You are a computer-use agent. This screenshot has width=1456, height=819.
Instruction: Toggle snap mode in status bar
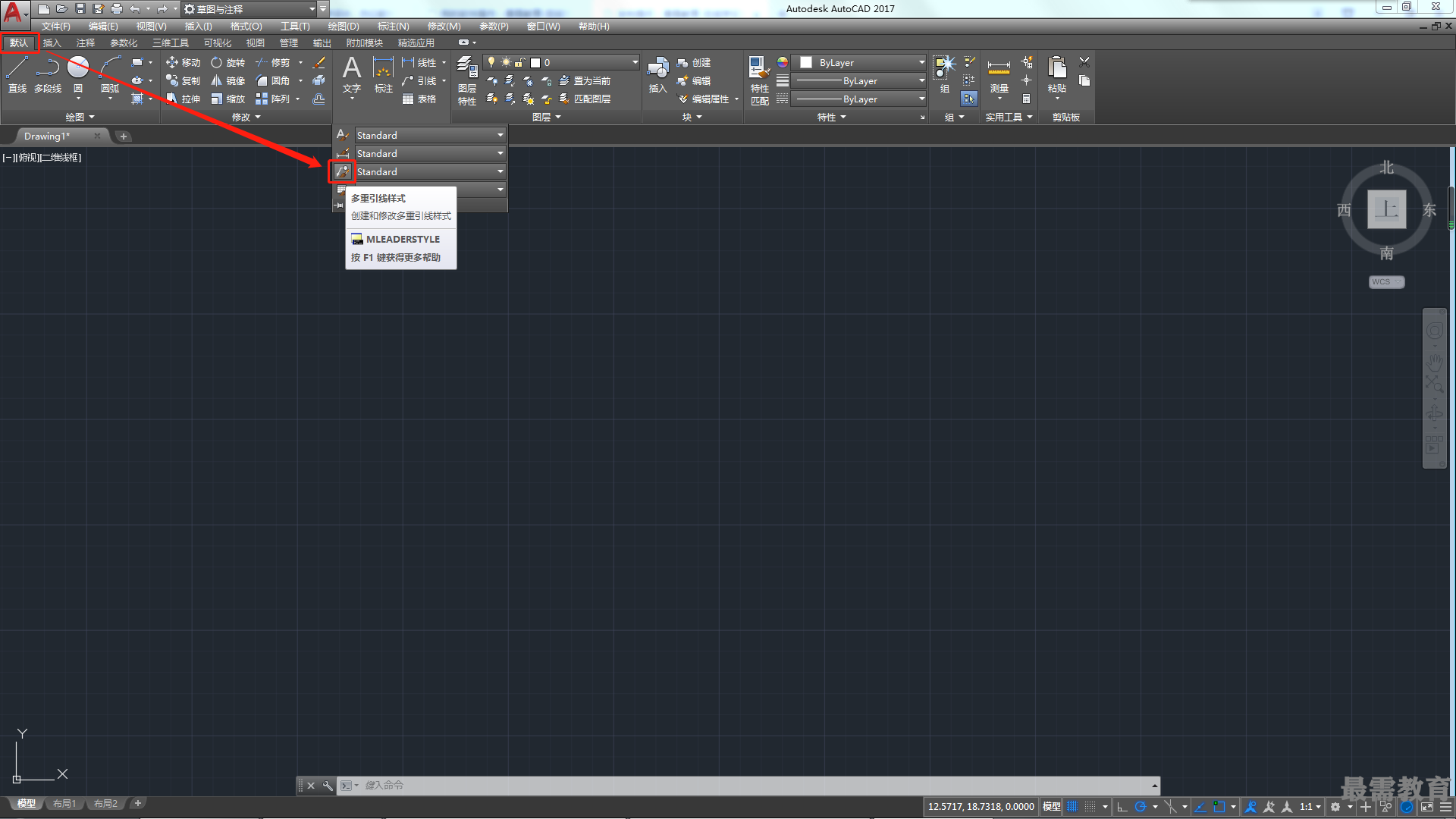click(x=1090, y=807)
